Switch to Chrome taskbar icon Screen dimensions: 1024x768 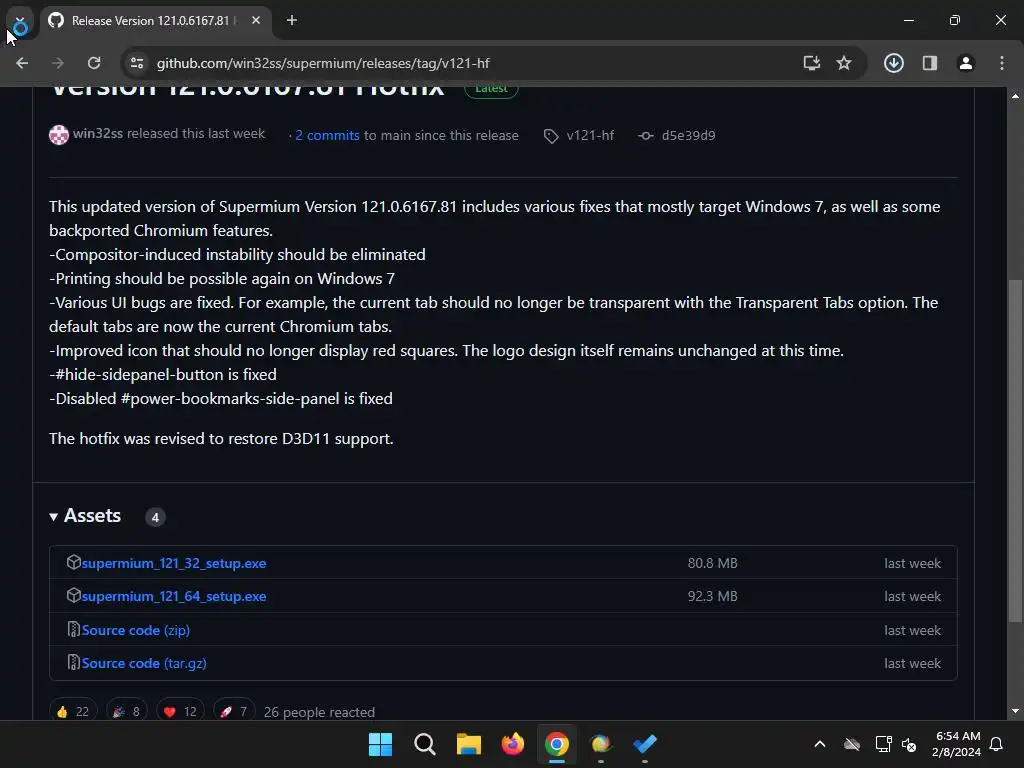pos(556,744)
